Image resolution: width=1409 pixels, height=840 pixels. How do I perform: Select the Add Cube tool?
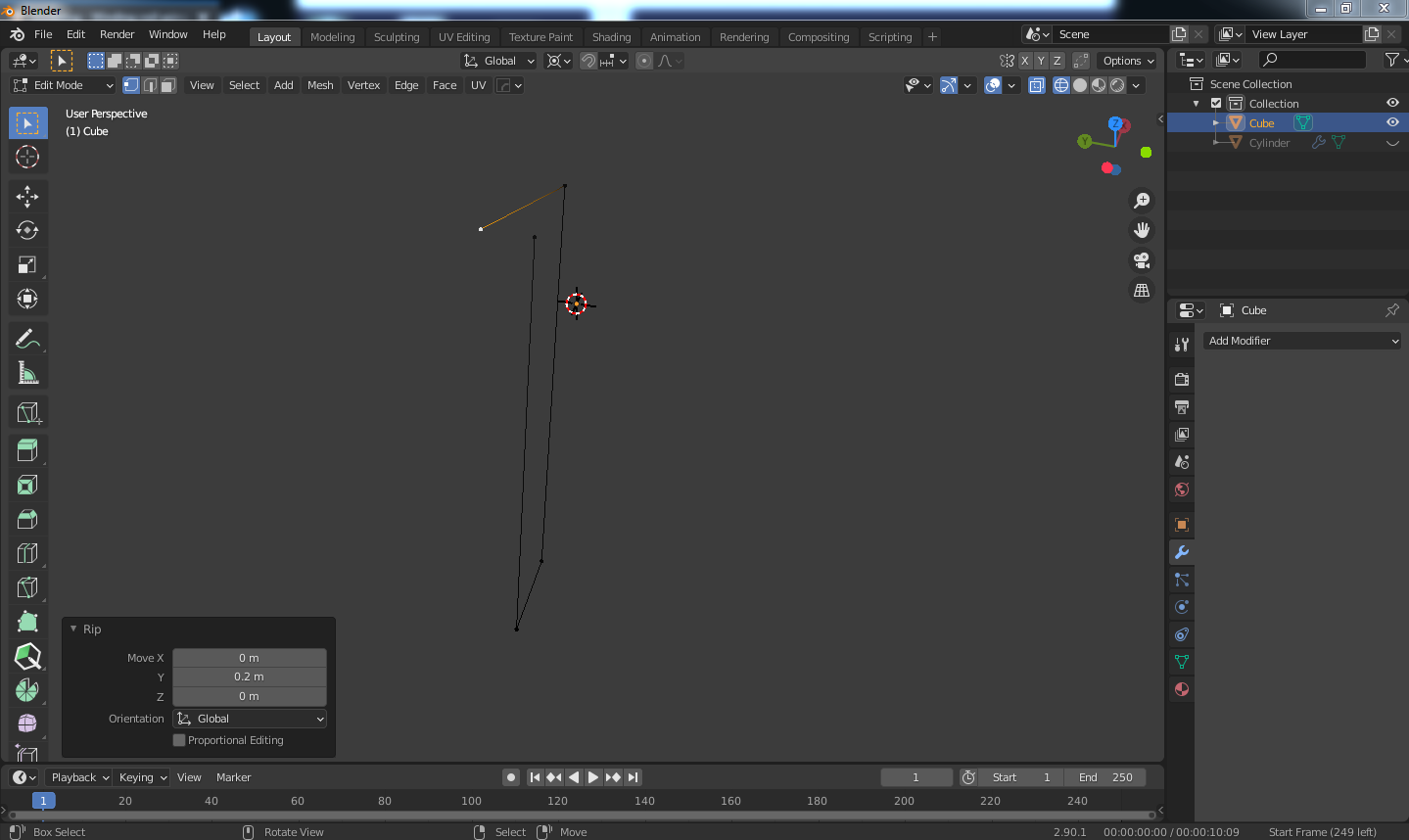coord(27,413)
